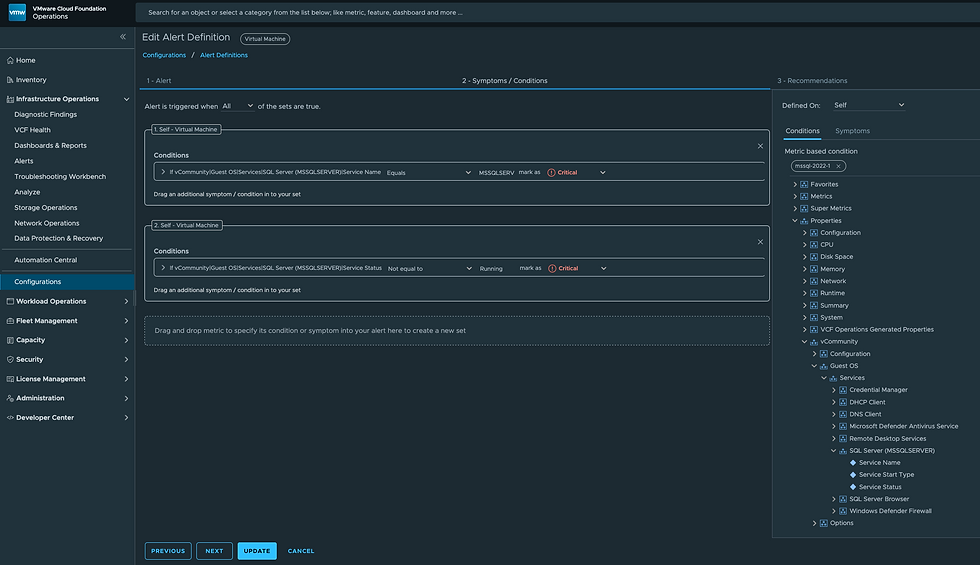980x565 pixels.
Task: Expand Super Metrics tree node
Action: [x=795, y=208]
